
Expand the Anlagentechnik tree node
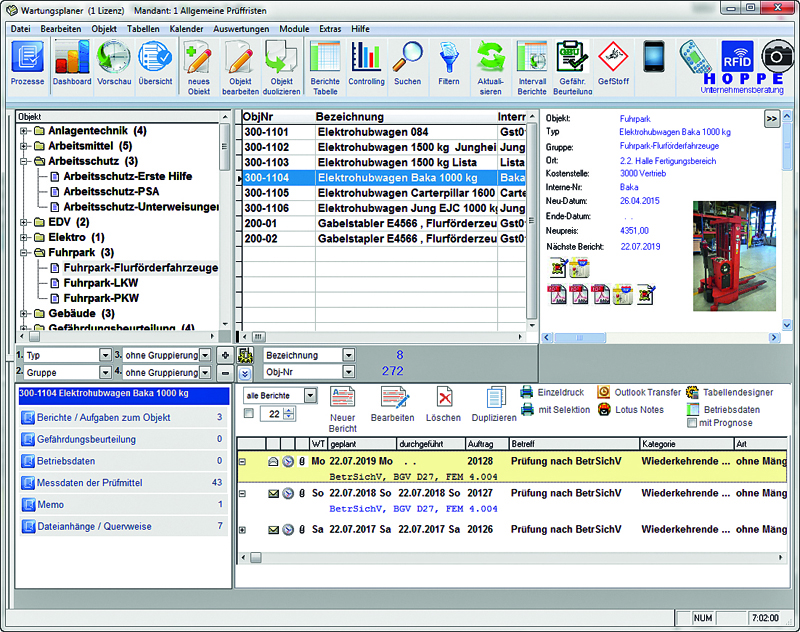click(23, 131)
